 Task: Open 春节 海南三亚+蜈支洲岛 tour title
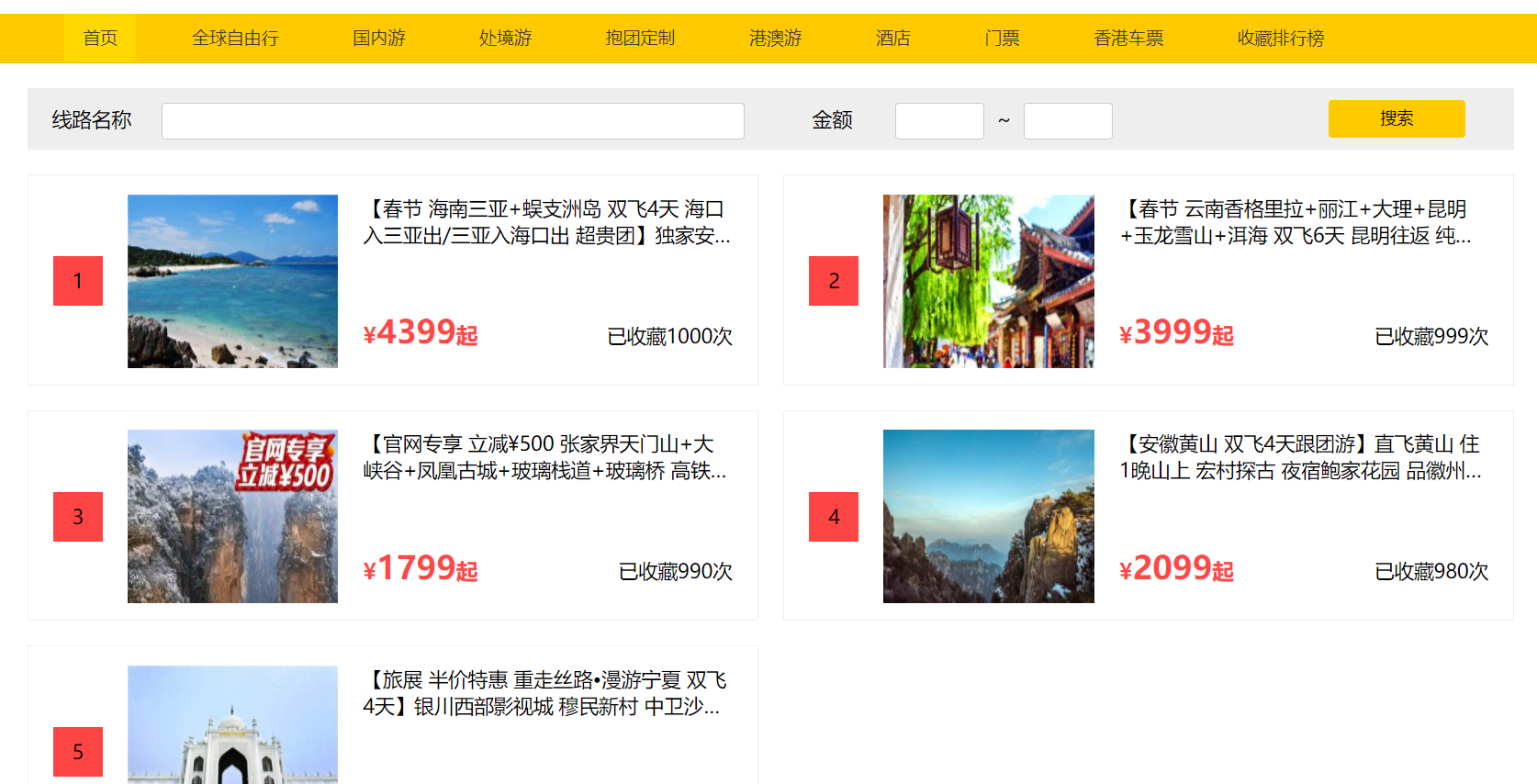[x=547, y=223]
